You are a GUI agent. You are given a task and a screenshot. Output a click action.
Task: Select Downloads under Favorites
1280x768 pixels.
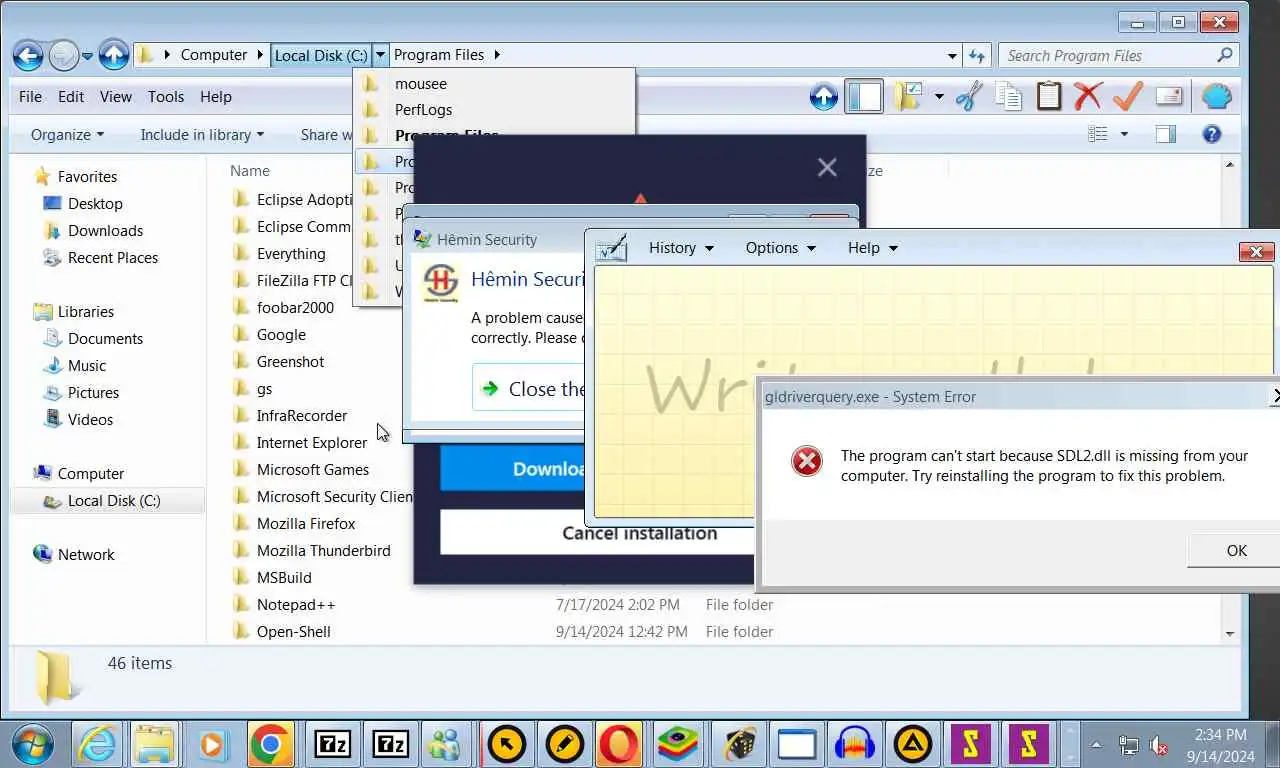click(105, 231)
